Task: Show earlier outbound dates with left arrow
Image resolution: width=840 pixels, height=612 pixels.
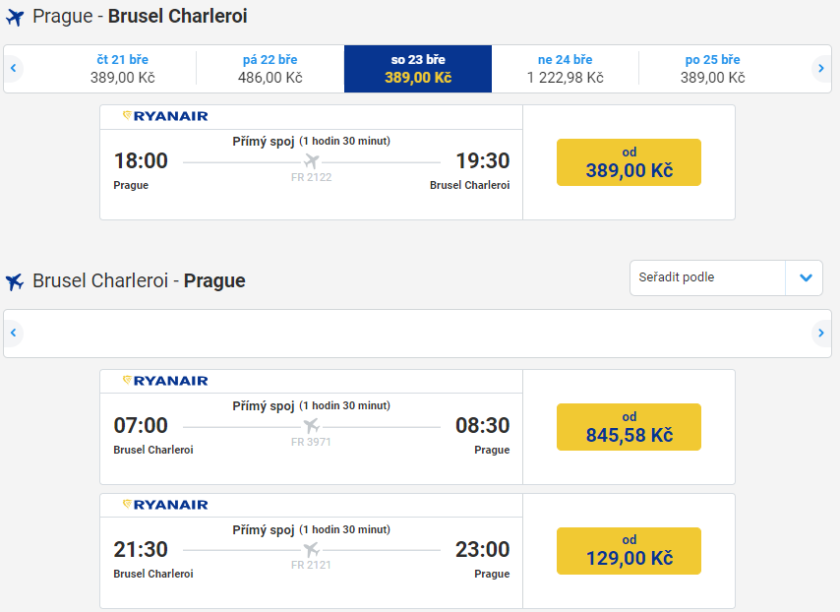Action: tap(14, 69)
